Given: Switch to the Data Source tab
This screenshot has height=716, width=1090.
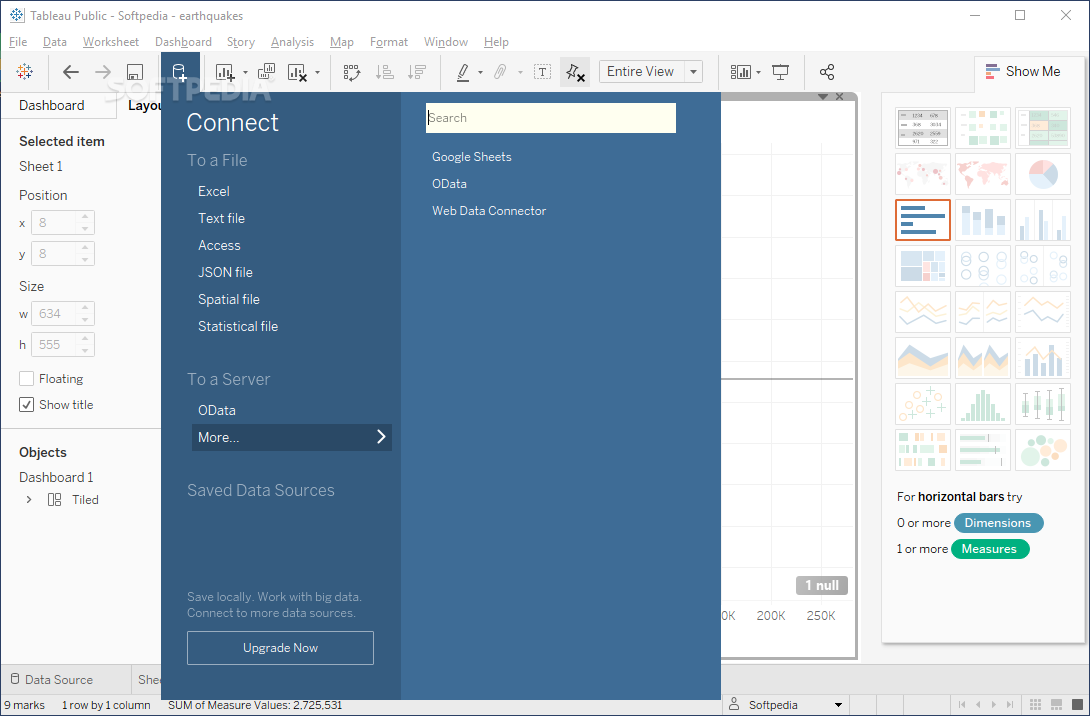Looking at the screenshot, I should [x=59, y=680].
